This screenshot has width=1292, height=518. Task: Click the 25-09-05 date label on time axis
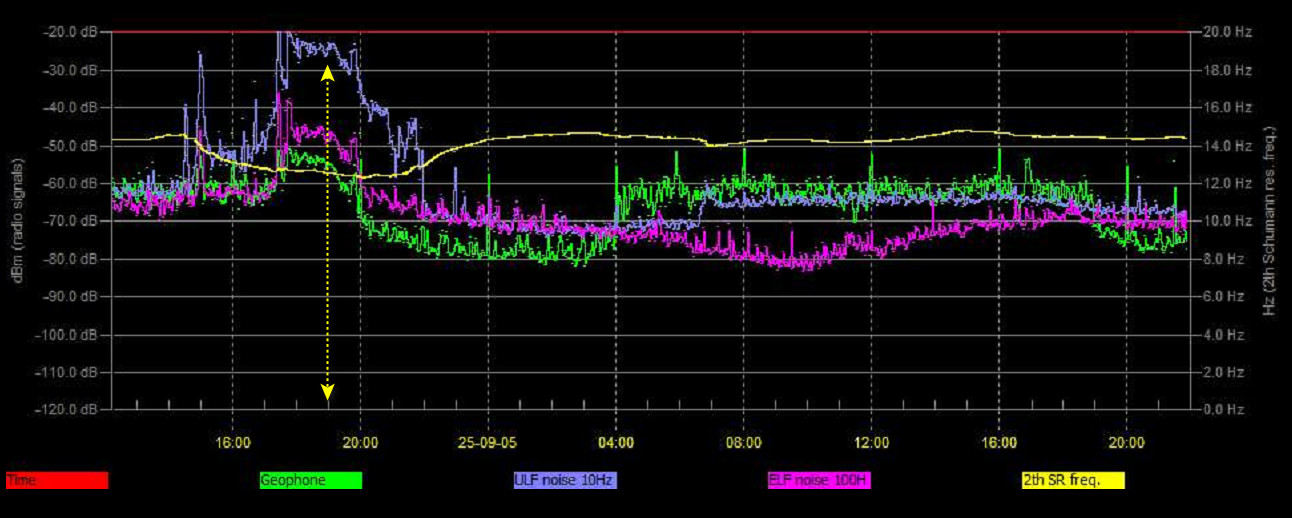(x=488, y=441)
